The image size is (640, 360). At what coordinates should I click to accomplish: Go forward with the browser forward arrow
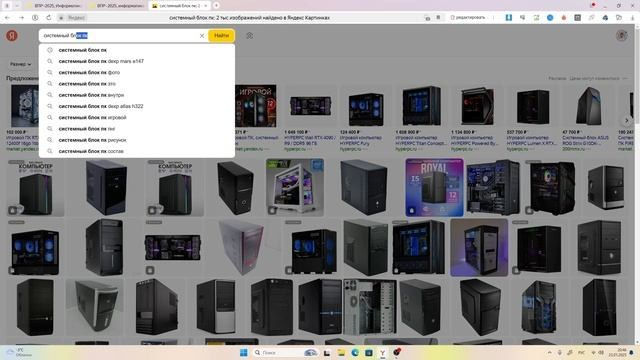[x=21, y=18]
